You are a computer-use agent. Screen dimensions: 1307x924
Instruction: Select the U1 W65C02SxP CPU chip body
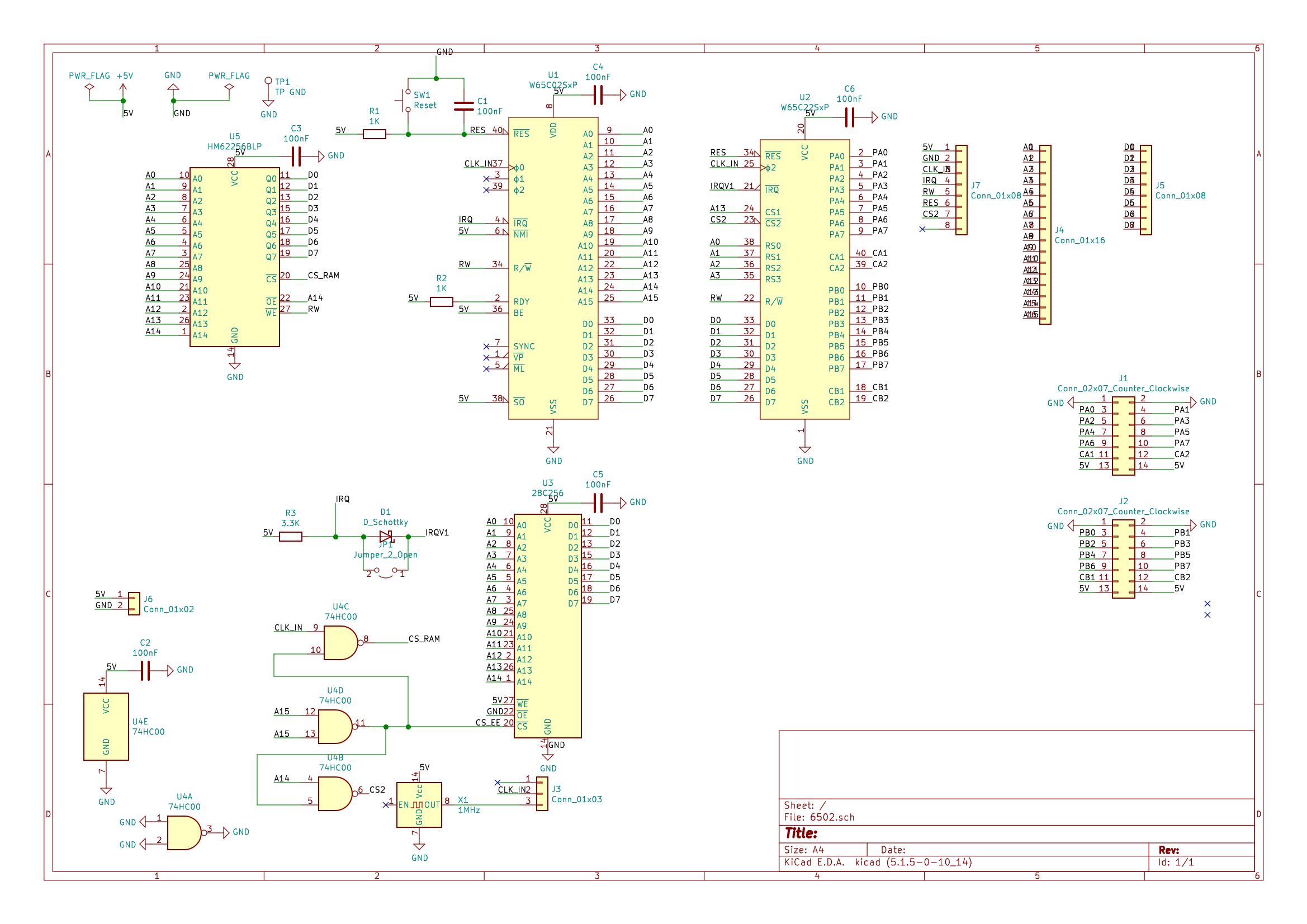[553, 268]
